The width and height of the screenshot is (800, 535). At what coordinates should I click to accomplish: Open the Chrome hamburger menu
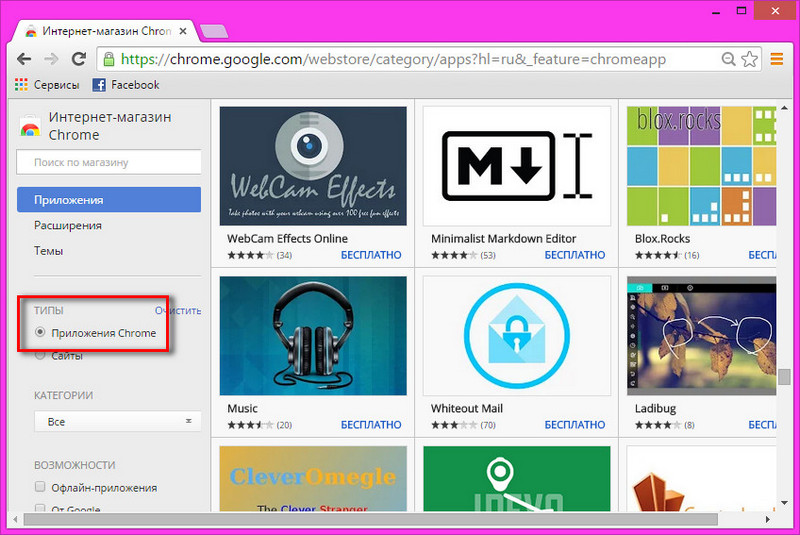pyautogui.click(x=777, y=59)
